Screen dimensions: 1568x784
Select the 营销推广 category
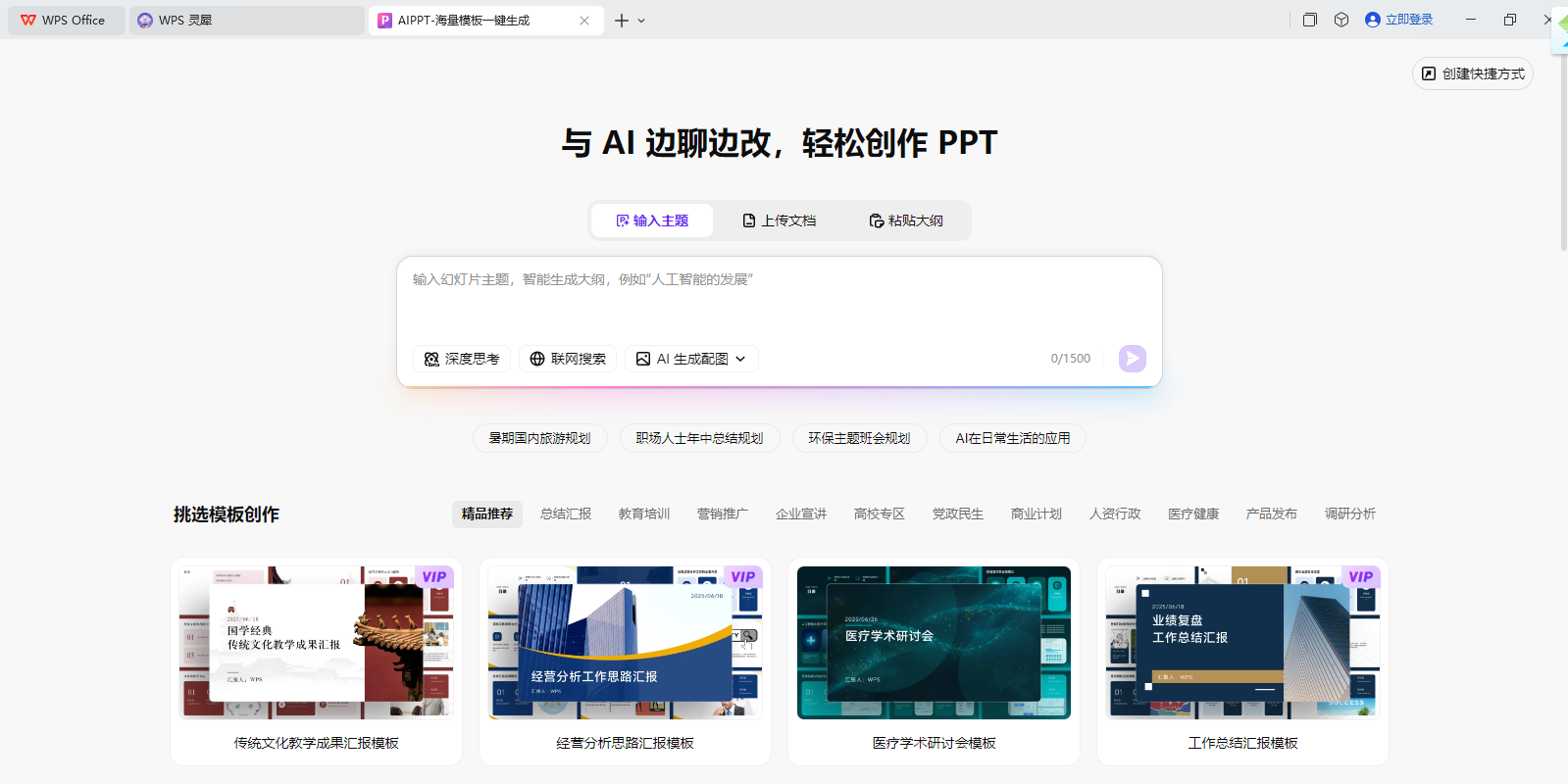click(723, 514)
